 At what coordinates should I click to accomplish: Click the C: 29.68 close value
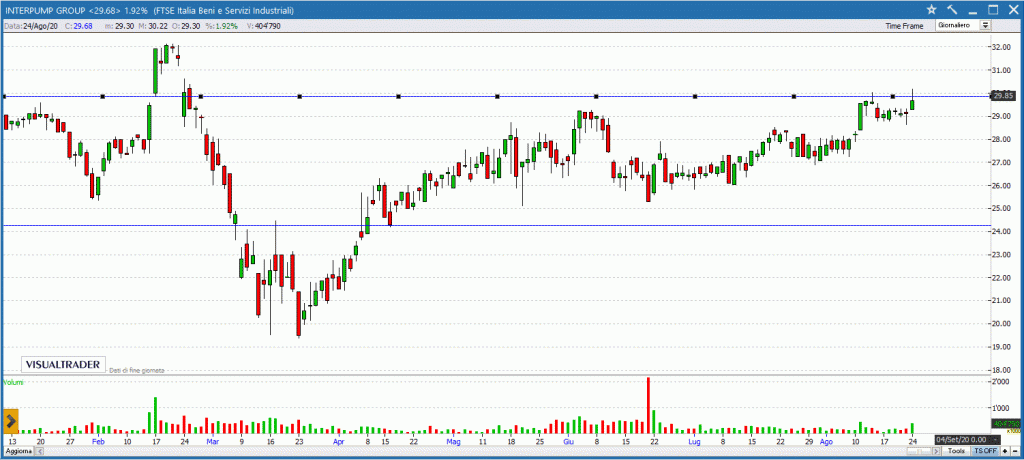click(x=79, y=26)
